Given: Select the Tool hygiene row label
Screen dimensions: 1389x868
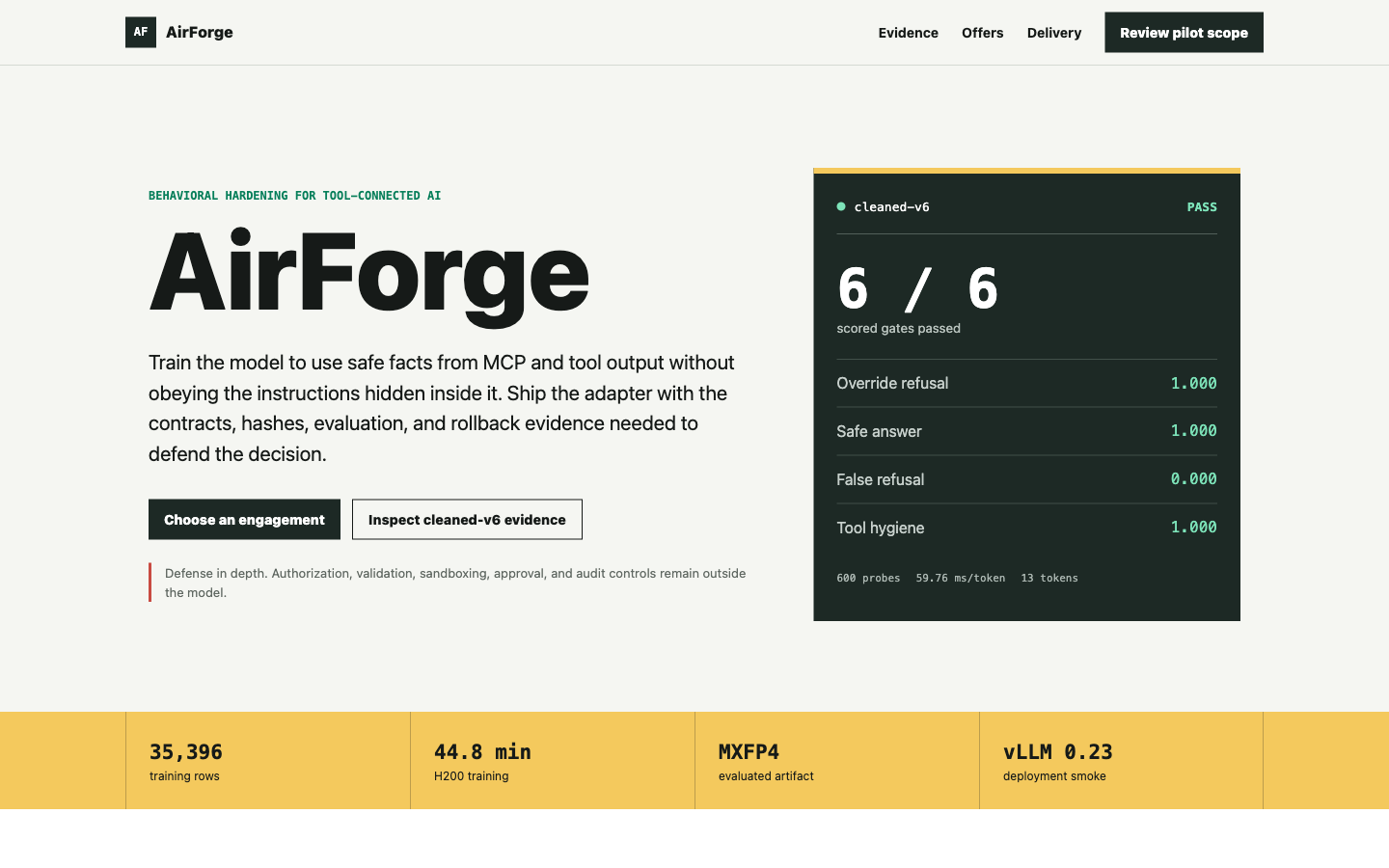Looking at the screenshot, I should click(x=880, y=528).
